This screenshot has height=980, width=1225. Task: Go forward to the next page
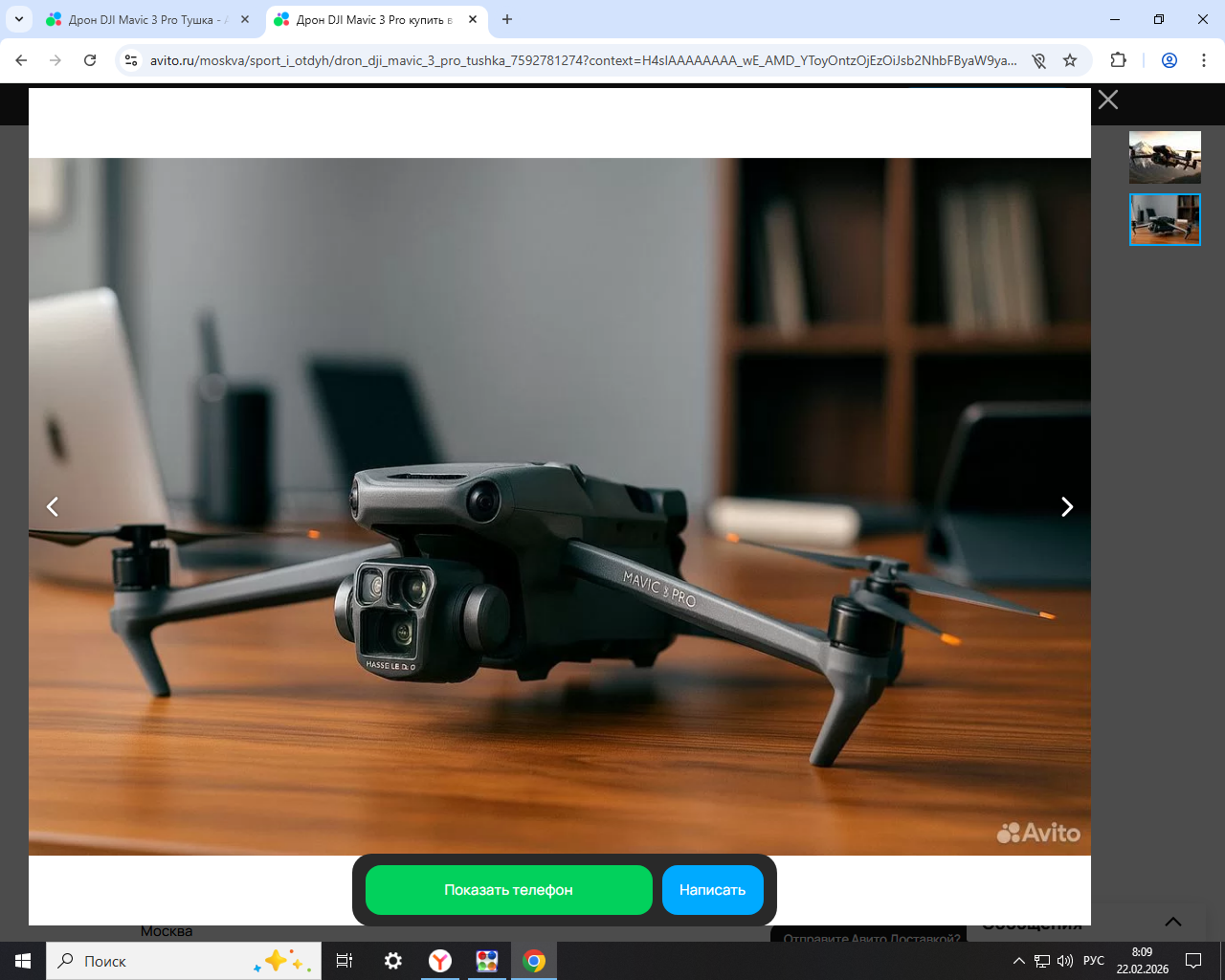[56, 60]
